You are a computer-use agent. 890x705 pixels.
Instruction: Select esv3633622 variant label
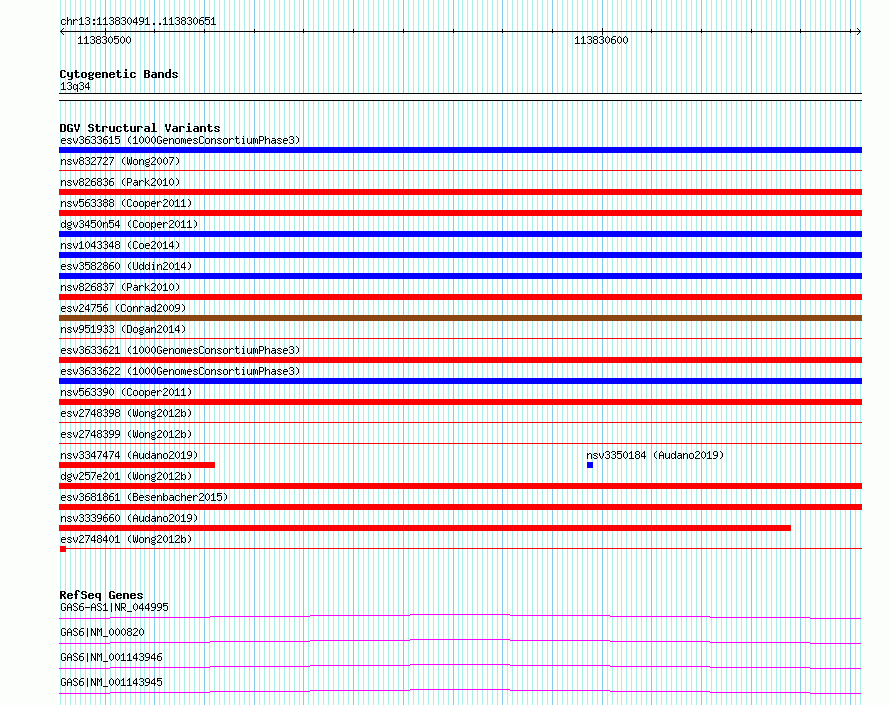pos(180,371)
